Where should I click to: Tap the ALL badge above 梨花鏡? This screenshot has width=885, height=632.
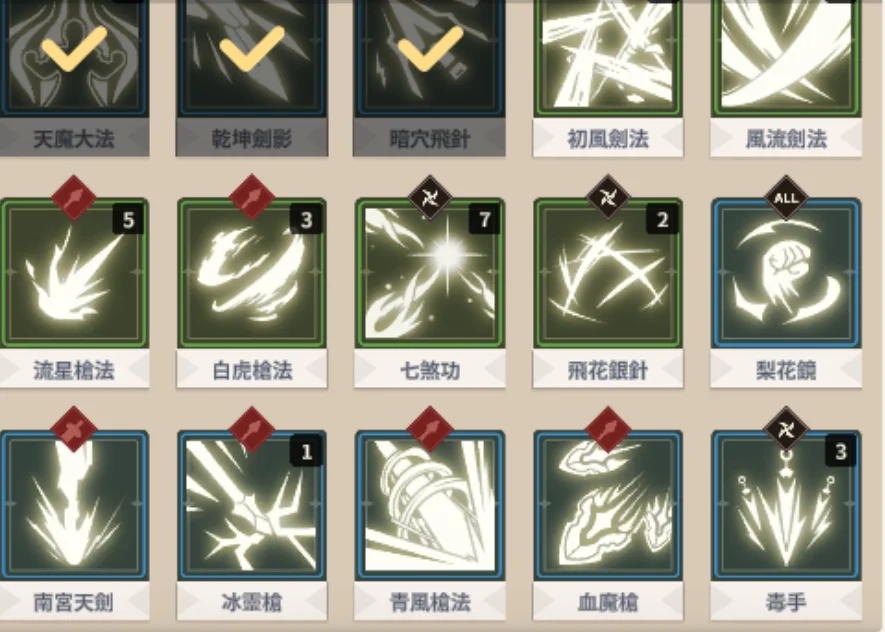(x=786, y=198)
